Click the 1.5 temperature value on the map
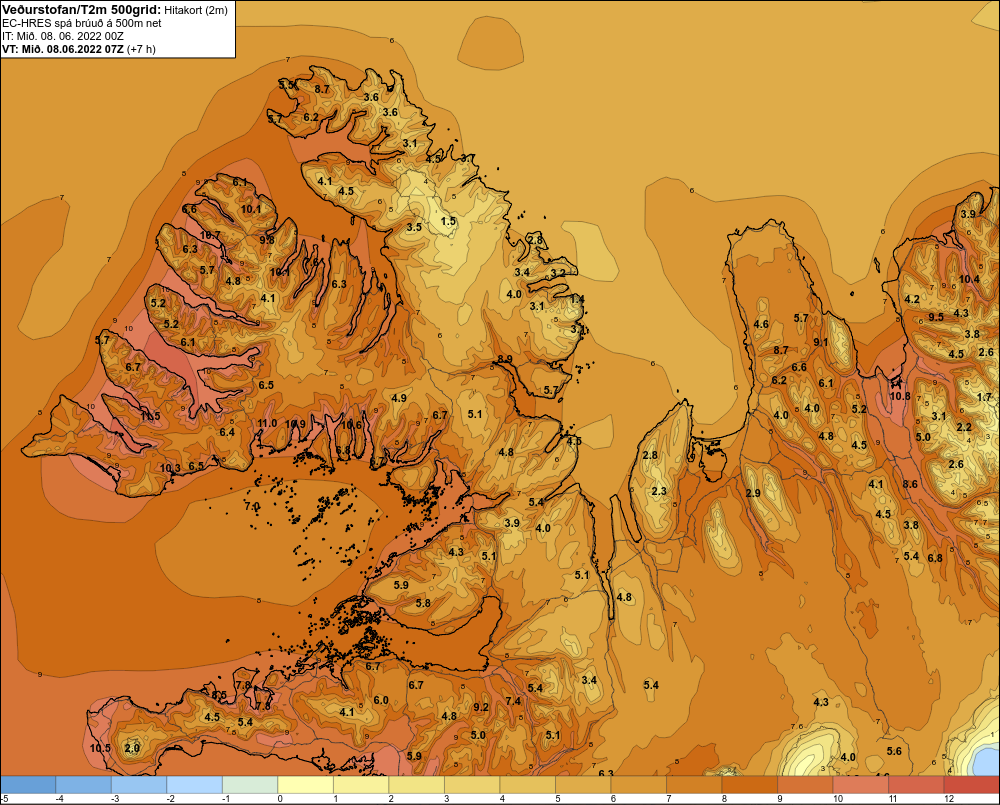This screenshot has height=805, width=1000. coord(448,221)
